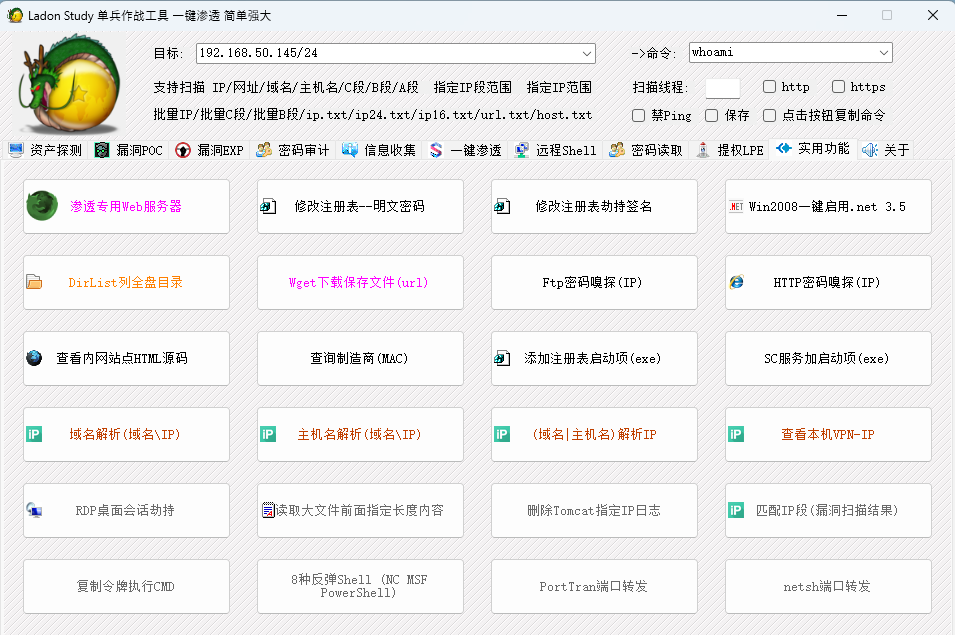
Task: Click the 扫描线程 thread count input field
Action: pos(723,86)
